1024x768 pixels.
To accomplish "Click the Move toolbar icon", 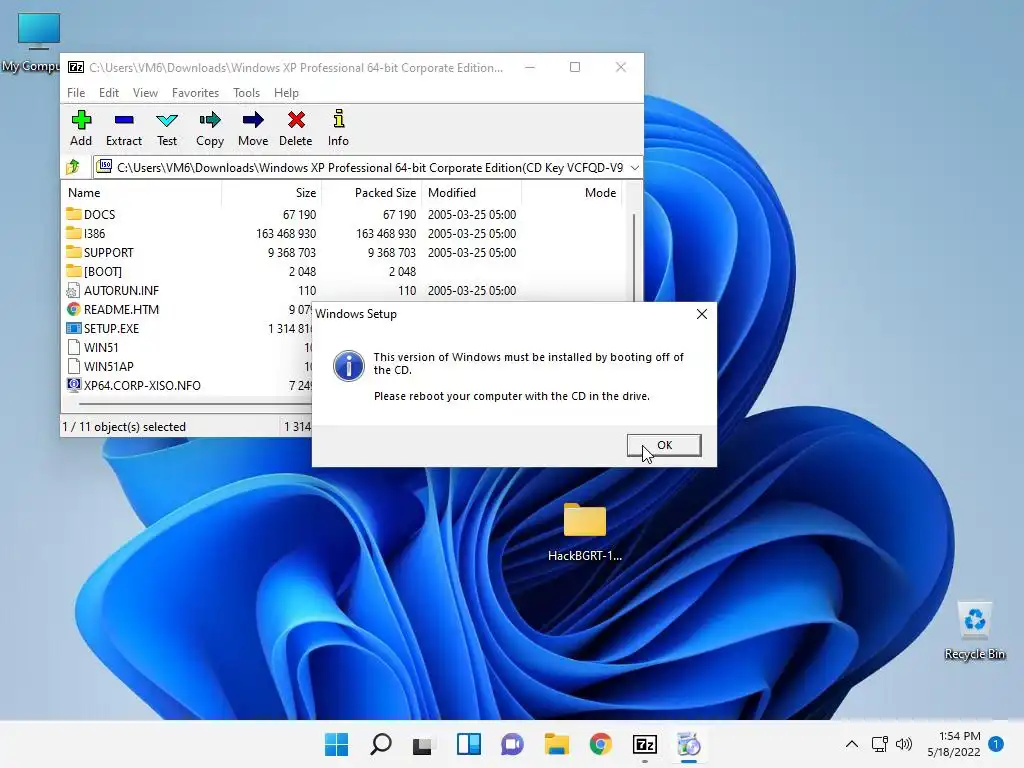I will (x=253, y=128).
